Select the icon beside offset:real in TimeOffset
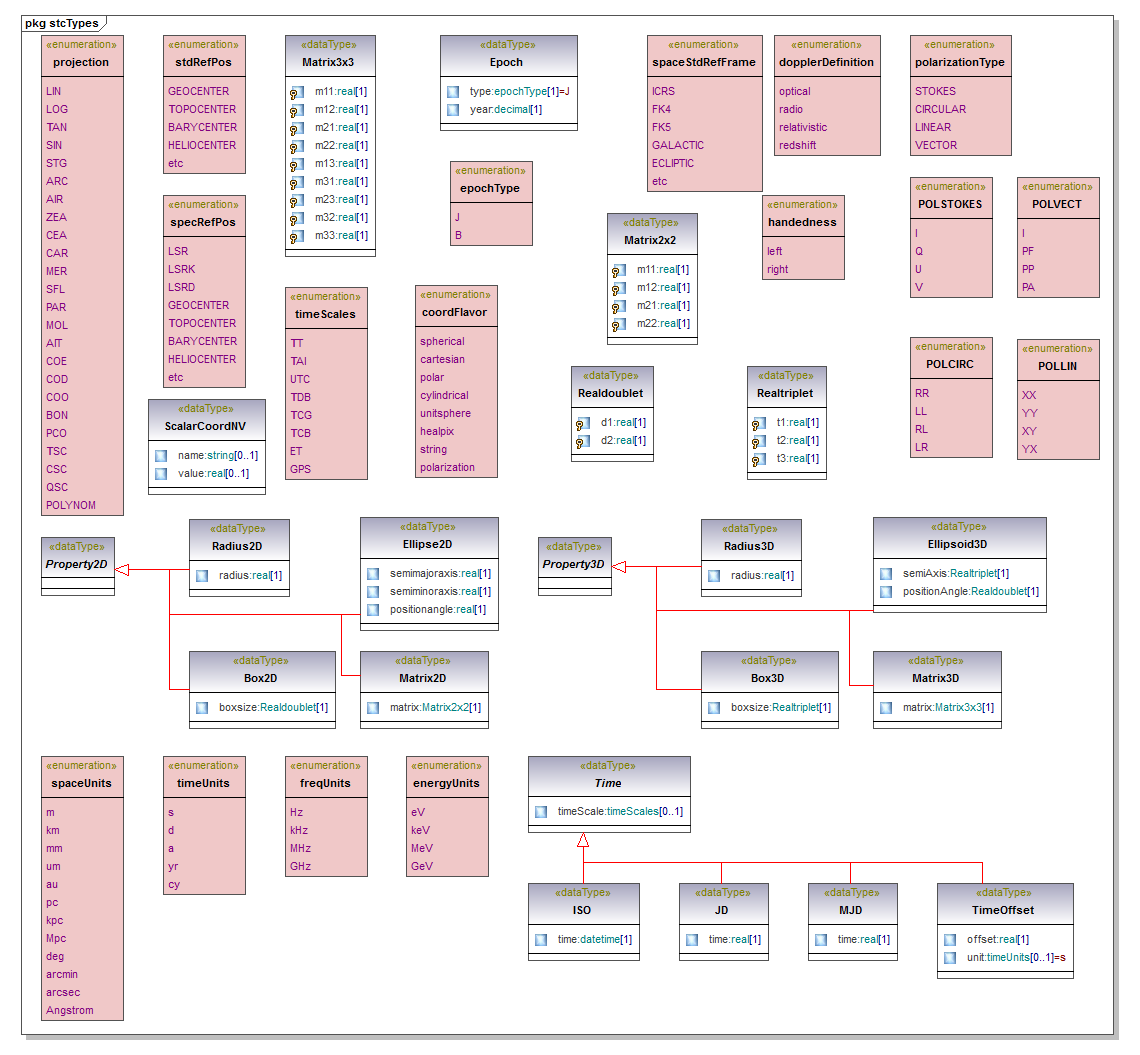The width and height of the screenshot is (1140, 1055). [950, 939]
